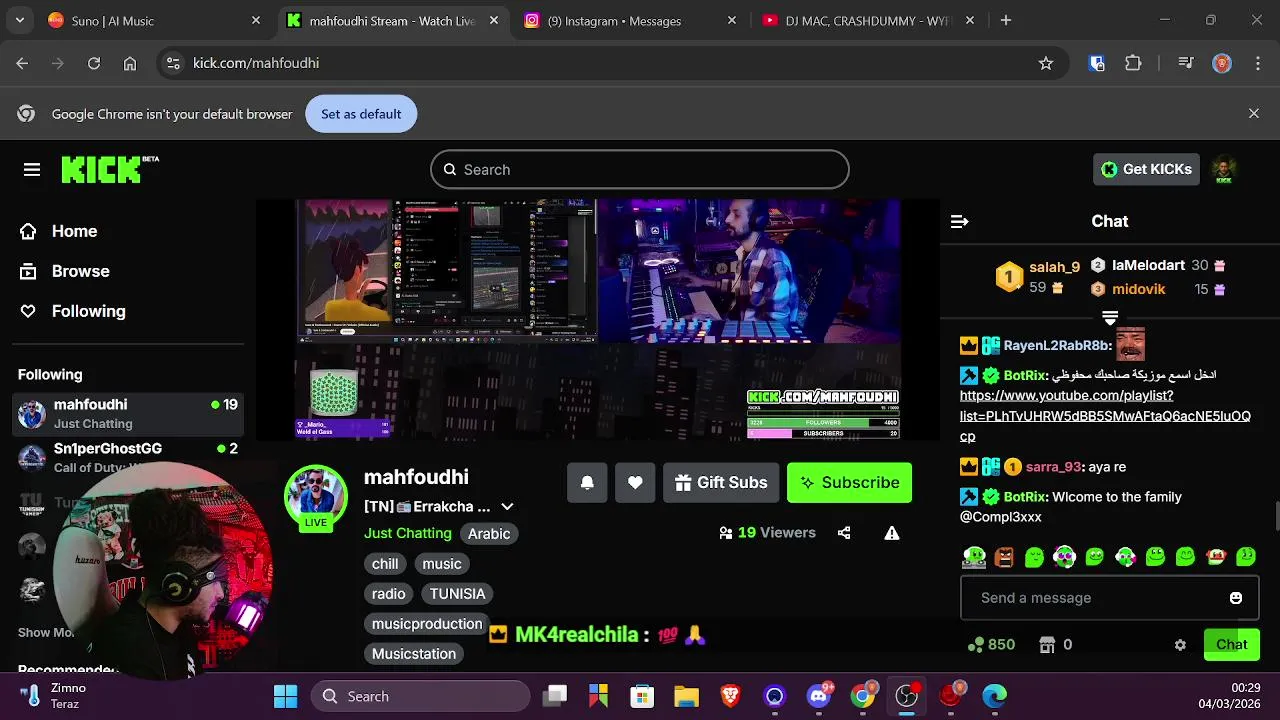Click the Arabic language tag
The width and height of the screenshot is (1280, 720).
click(489, 534)
